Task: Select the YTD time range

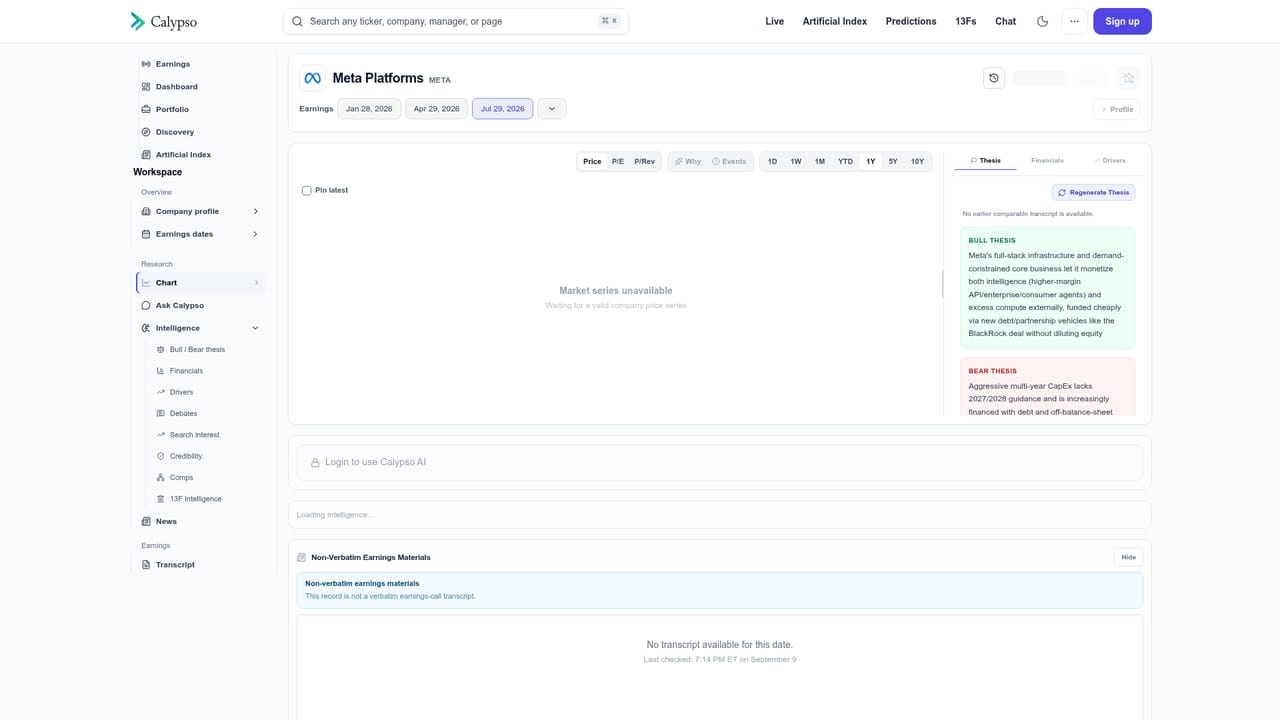Action: coord(845,161)
